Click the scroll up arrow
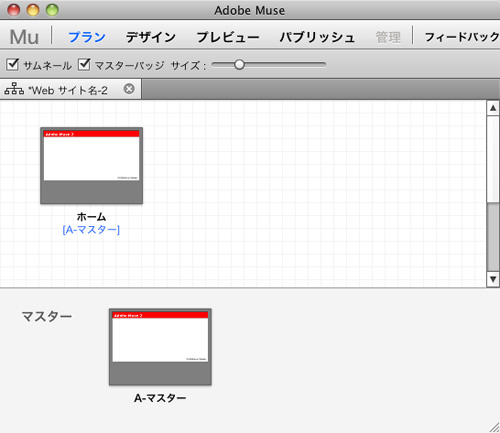The height and width of the screenshot is (433, 500). pos(493,108)
